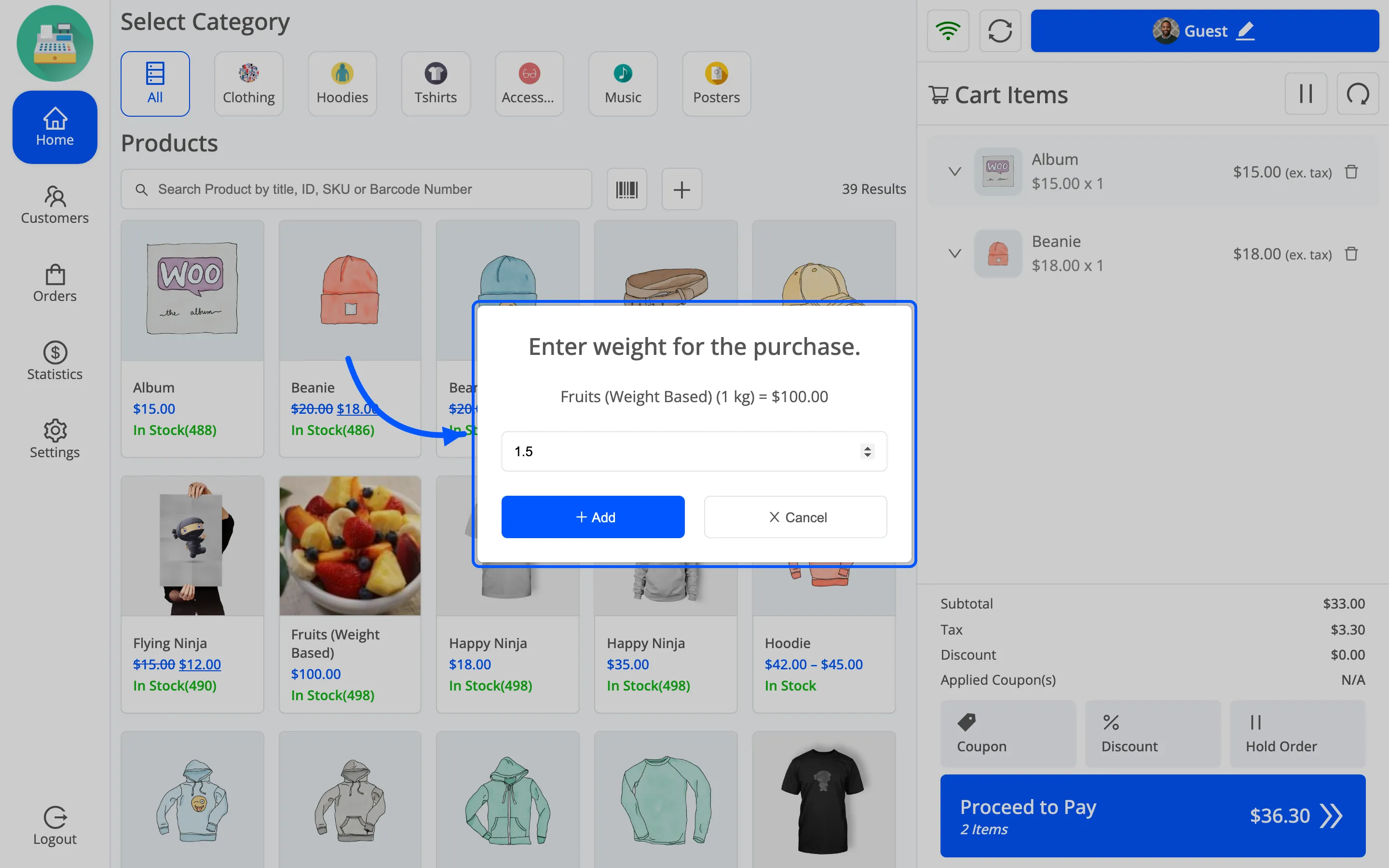Image resolution: width=1389 pixels, height=868 pixels.
Task: Select the green long sleeve product
Action: [666, 800]
